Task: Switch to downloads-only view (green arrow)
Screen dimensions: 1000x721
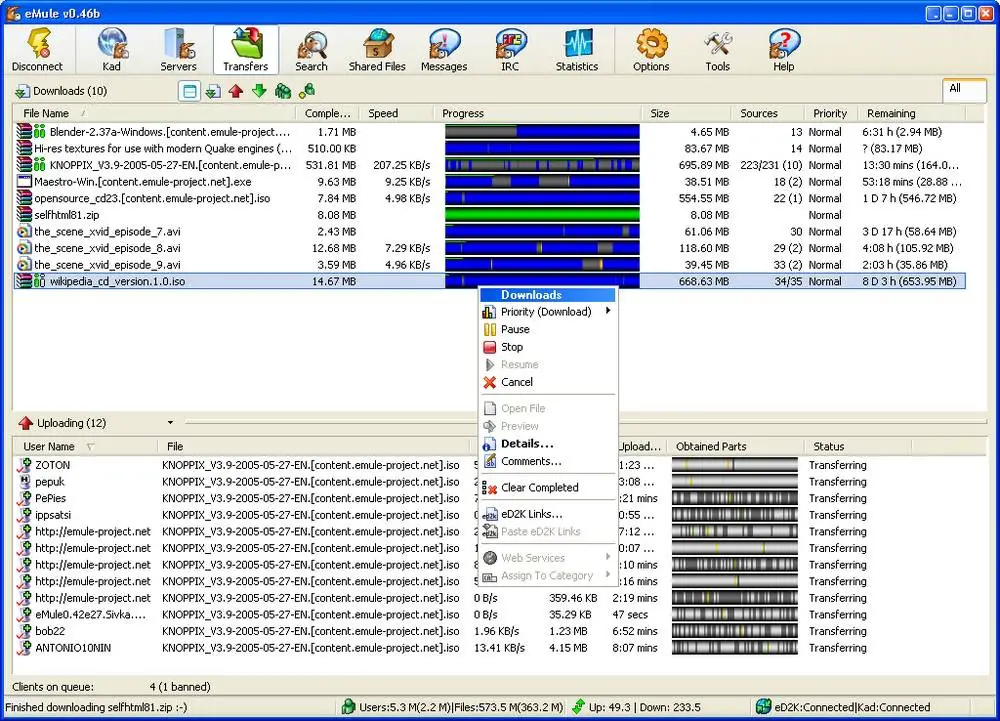Action: click(259, 91)
